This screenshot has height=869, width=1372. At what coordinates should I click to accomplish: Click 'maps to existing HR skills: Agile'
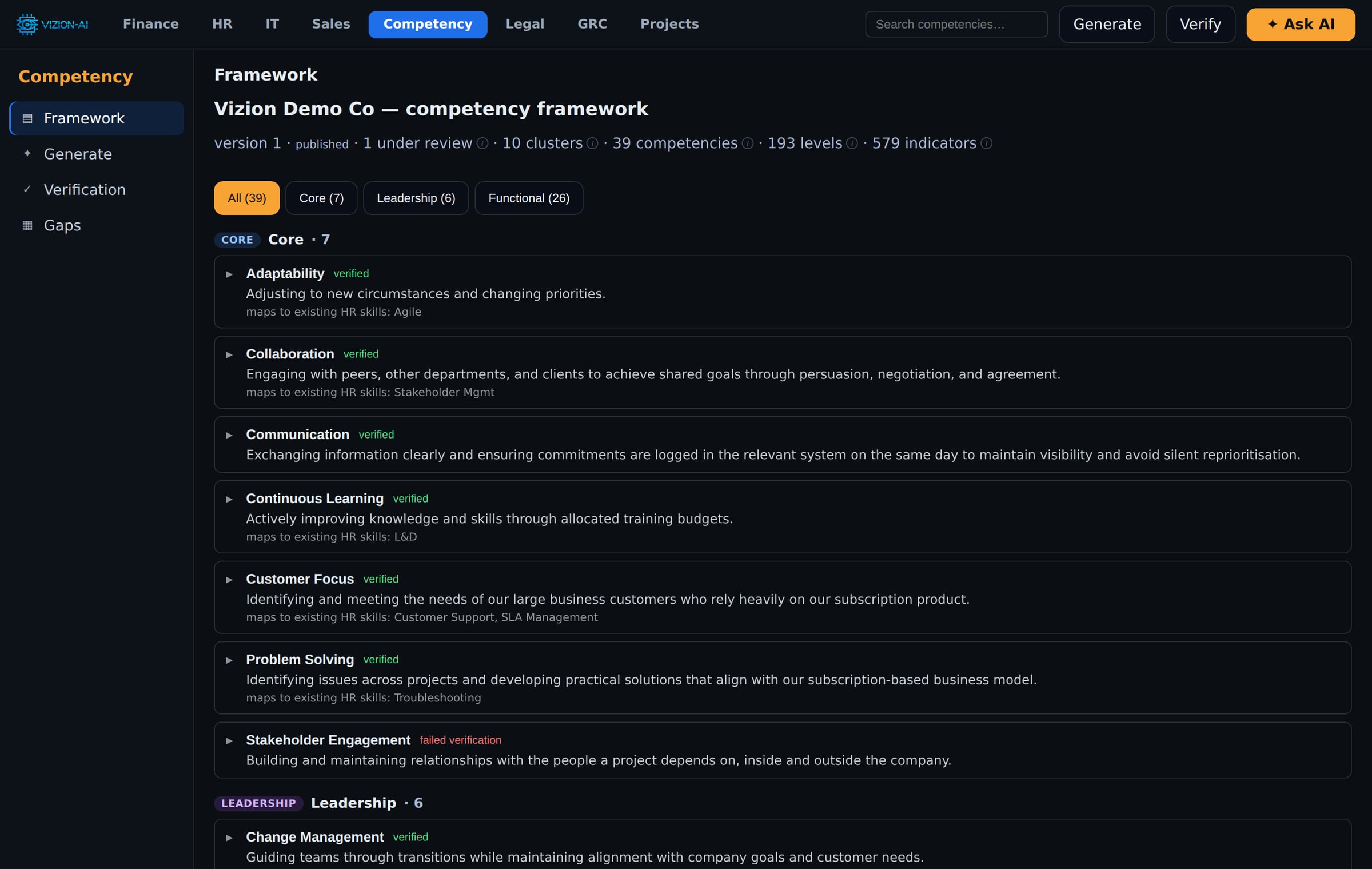(333, 312)
